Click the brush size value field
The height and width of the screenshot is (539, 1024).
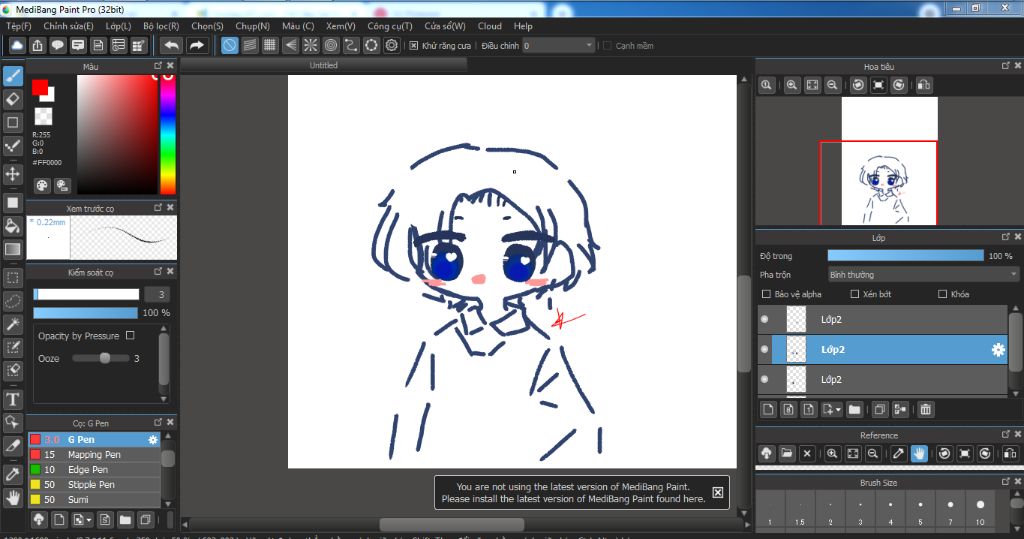[157, 295]
